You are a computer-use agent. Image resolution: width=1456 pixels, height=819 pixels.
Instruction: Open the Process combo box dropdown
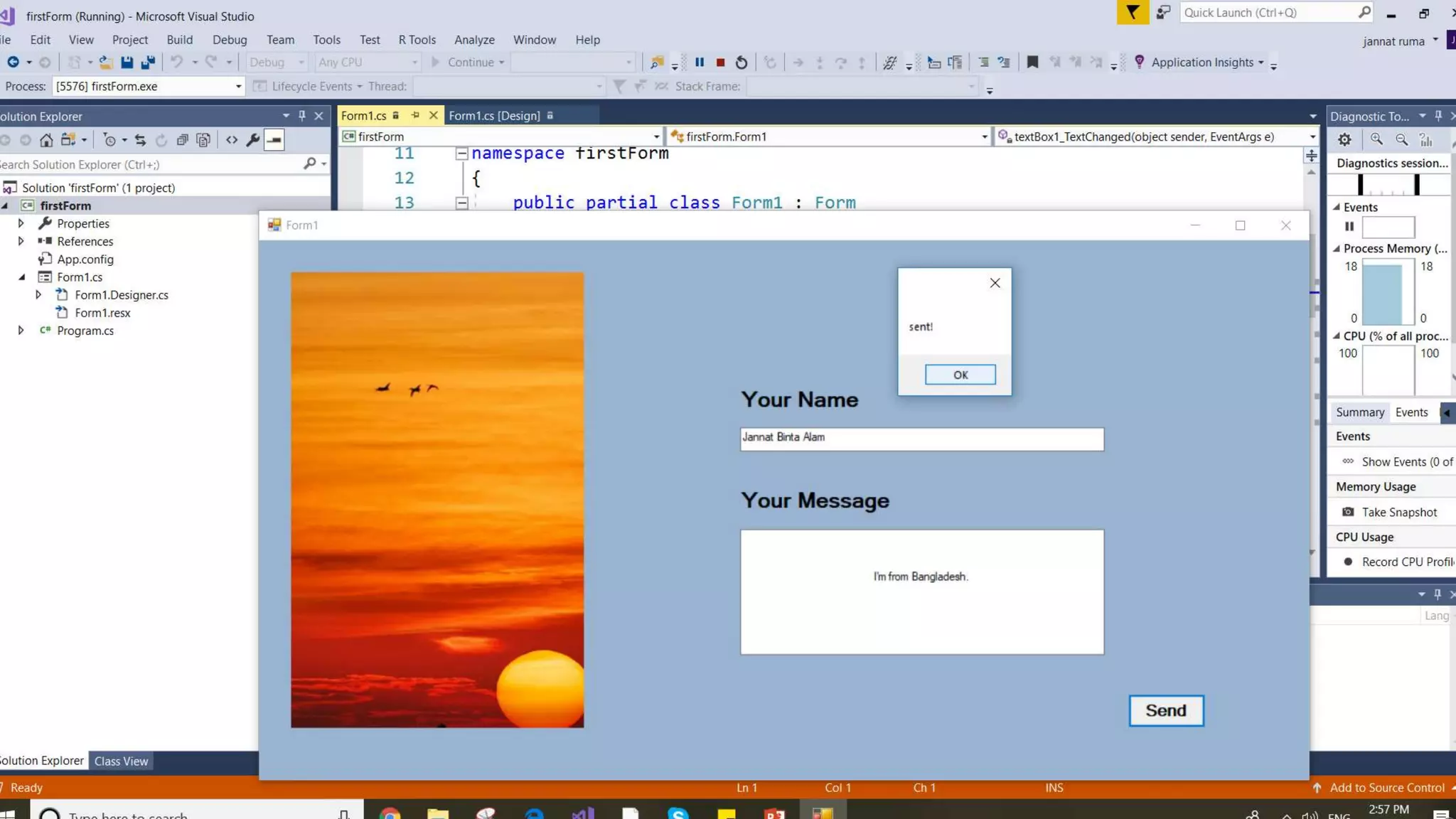(x=238, y=87)
